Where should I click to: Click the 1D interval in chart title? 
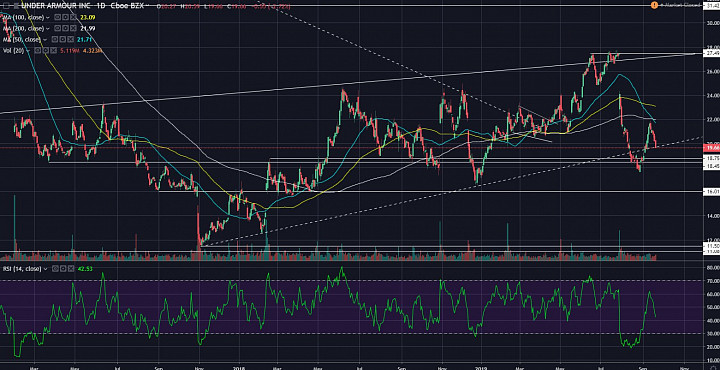pos(101,6)
